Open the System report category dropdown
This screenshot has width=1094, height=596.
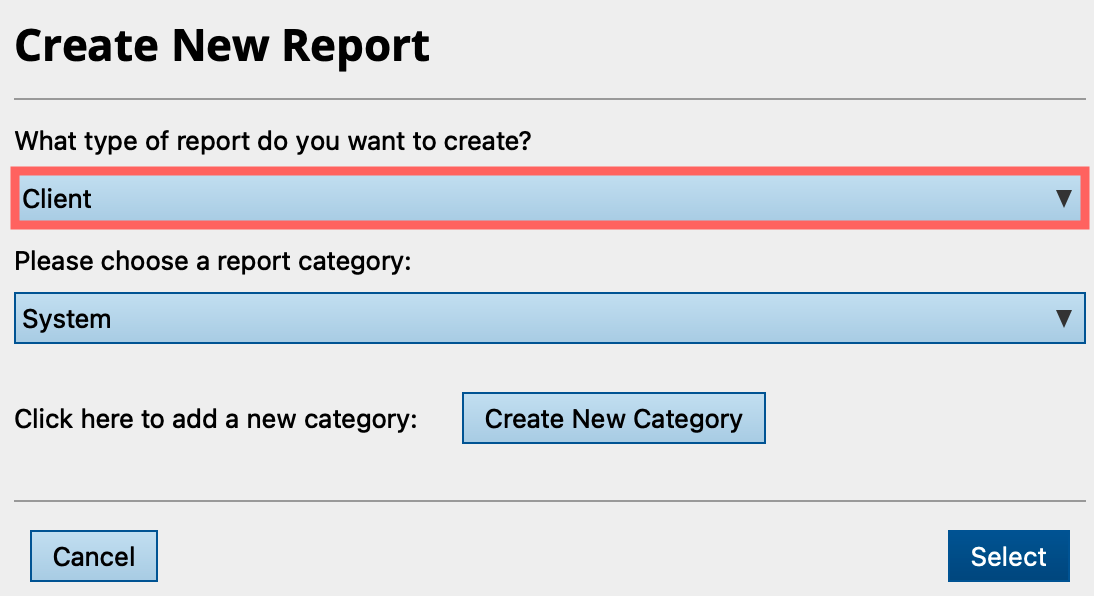coord(549,319)
